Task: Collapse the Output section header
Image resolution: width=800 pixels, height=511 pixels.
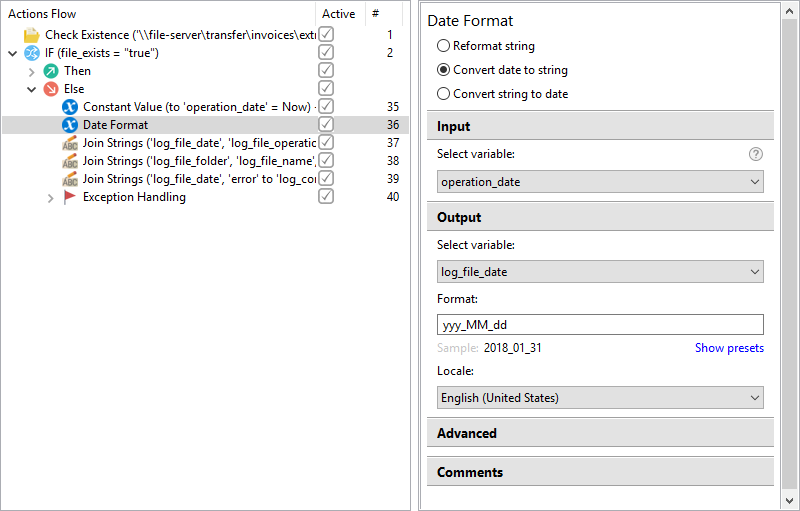Action: 600,217
